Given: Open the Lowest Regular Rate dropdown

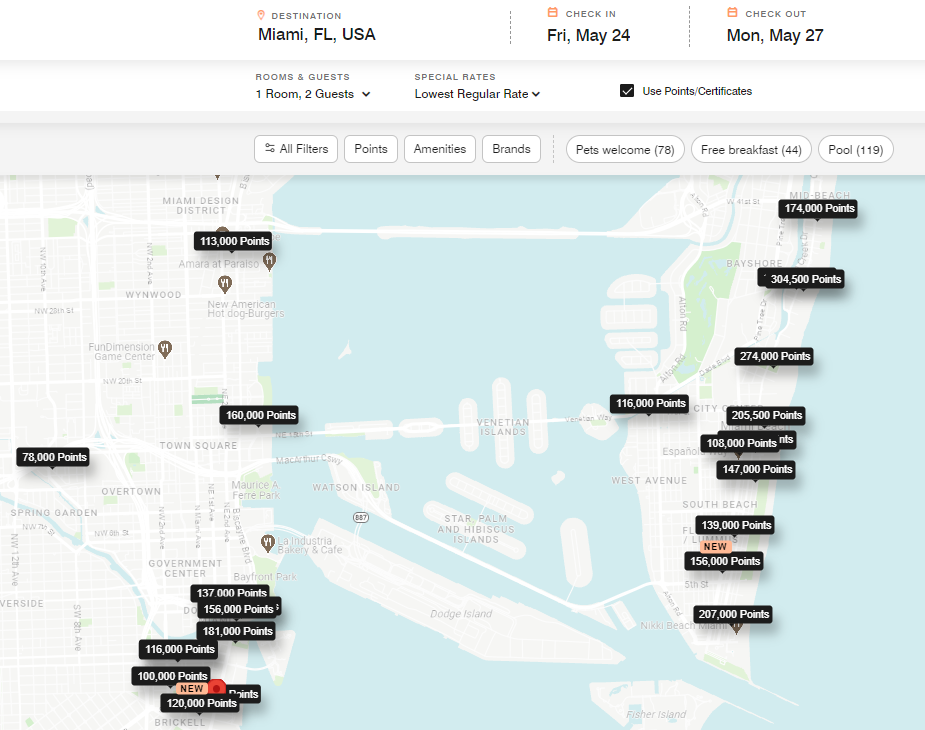Looking at the screenshot, I should [477, 94].
